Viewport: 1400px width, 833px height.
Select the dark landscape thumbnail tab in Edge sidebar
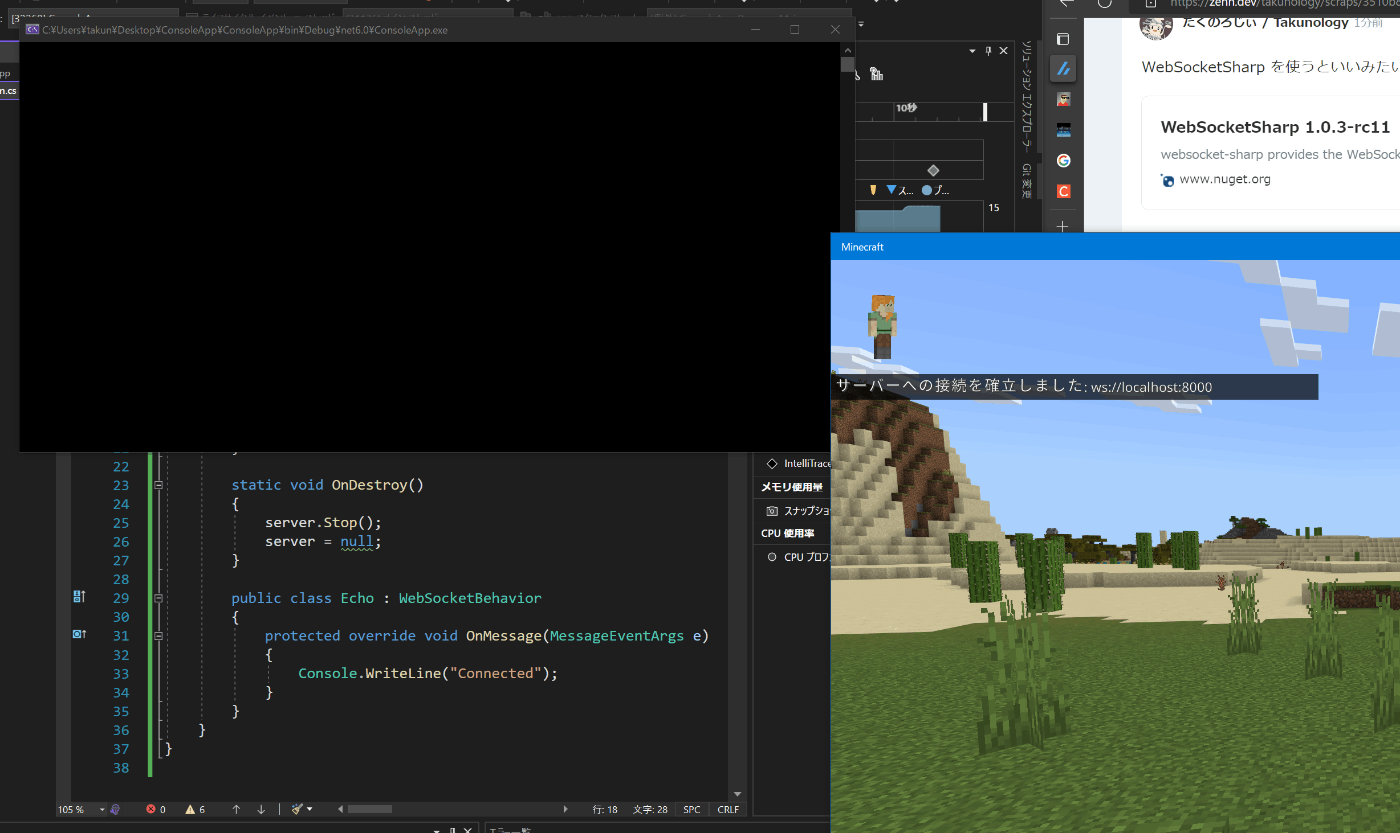pyautogui.click(x=1063, y=130)
